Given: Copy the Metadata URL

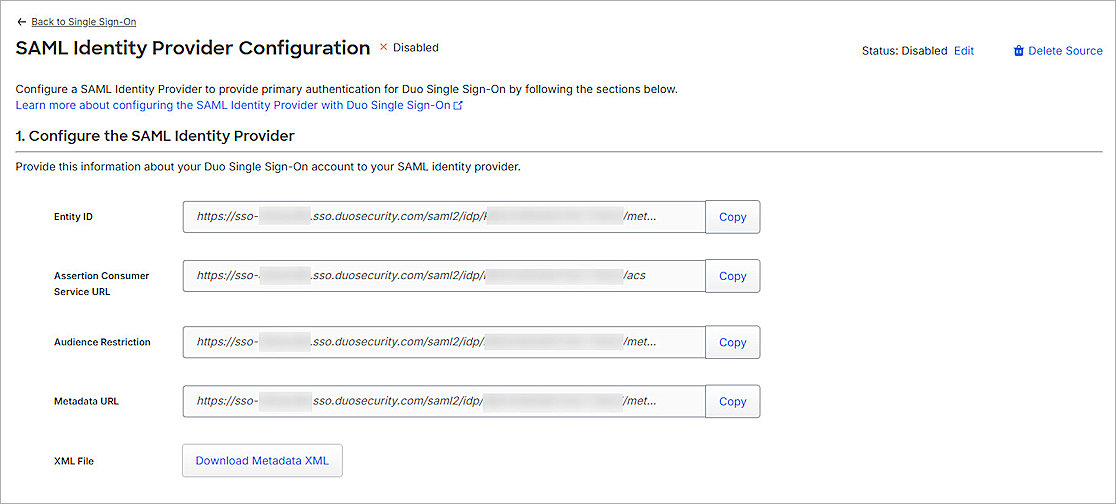Looking at the screenshot, I should tap(732, 401).
